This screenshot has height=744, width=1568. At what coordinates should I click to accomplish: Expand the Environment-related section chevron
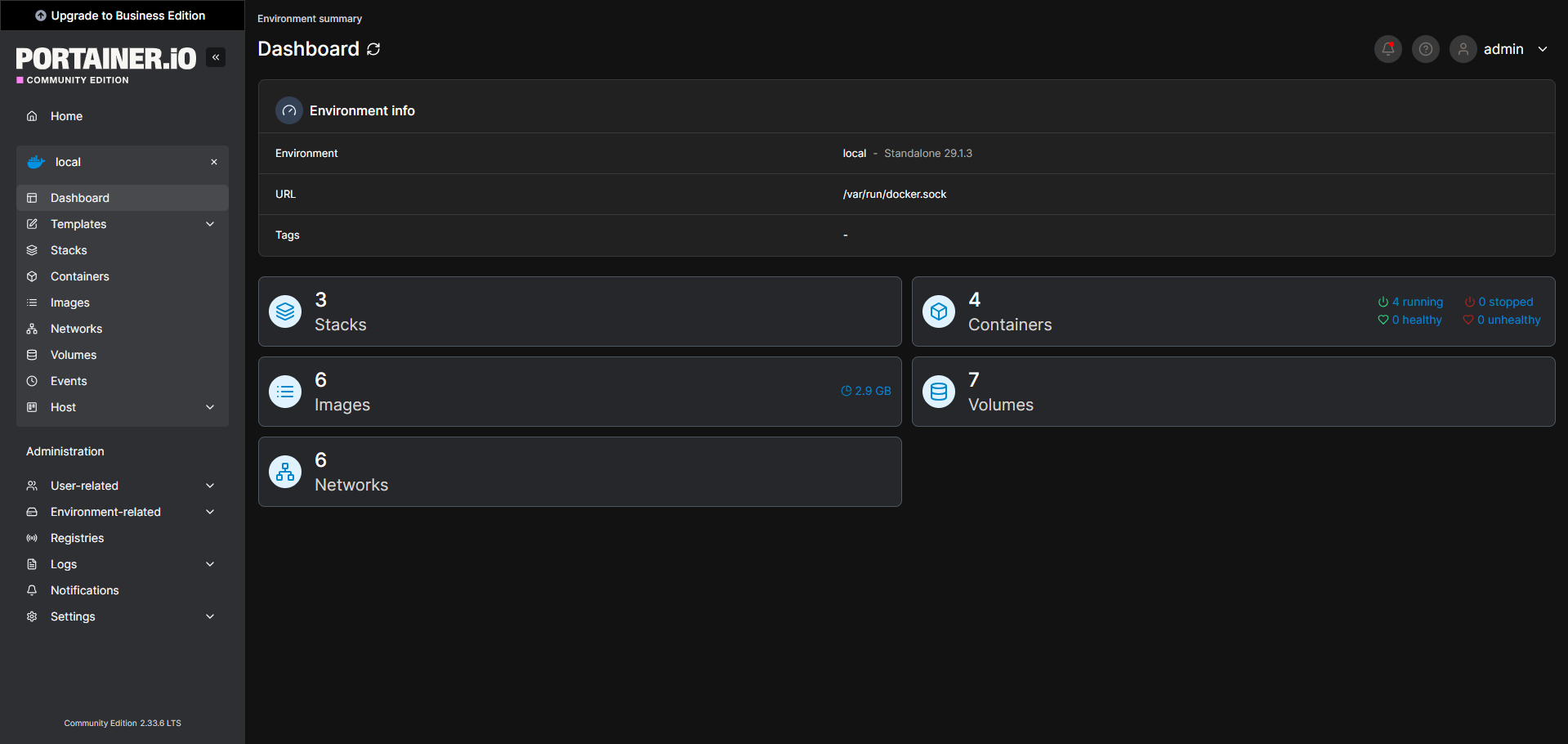point(210,512)
